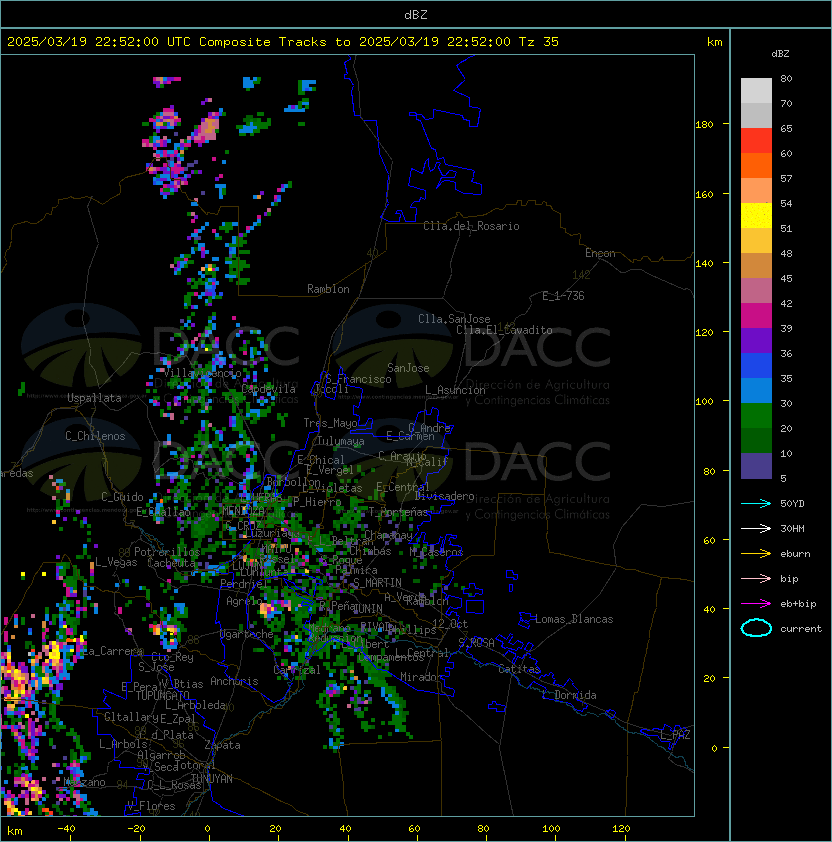Click the 'Zapata' map label

(222, 745)
